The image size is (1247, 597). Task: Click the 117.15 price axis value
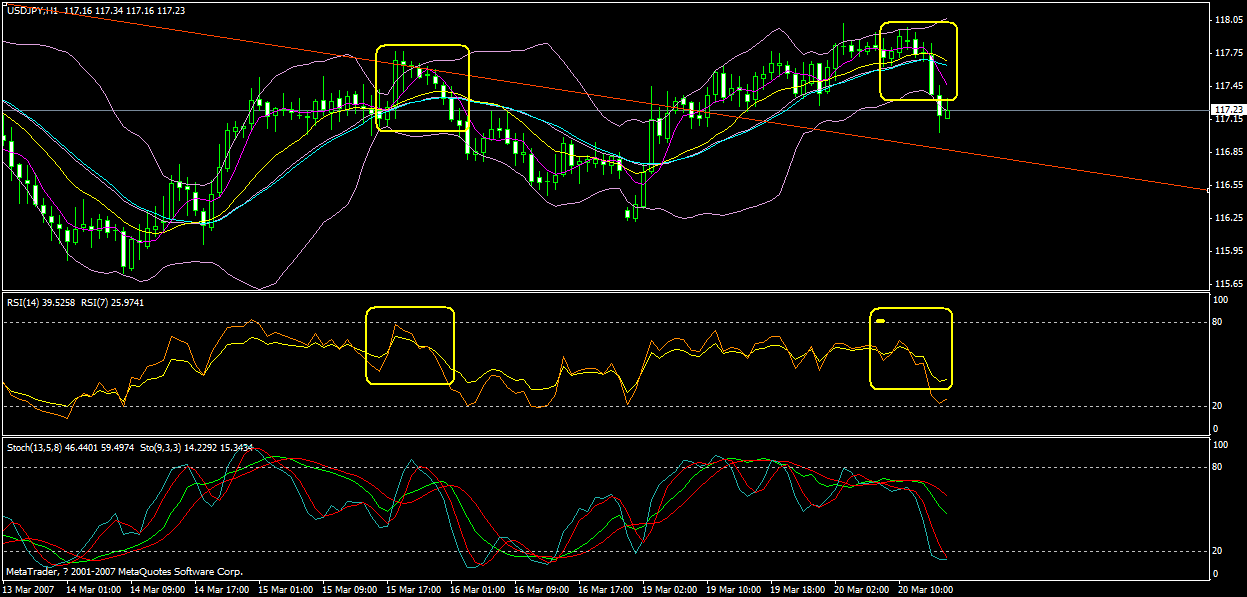[1229, 119]
